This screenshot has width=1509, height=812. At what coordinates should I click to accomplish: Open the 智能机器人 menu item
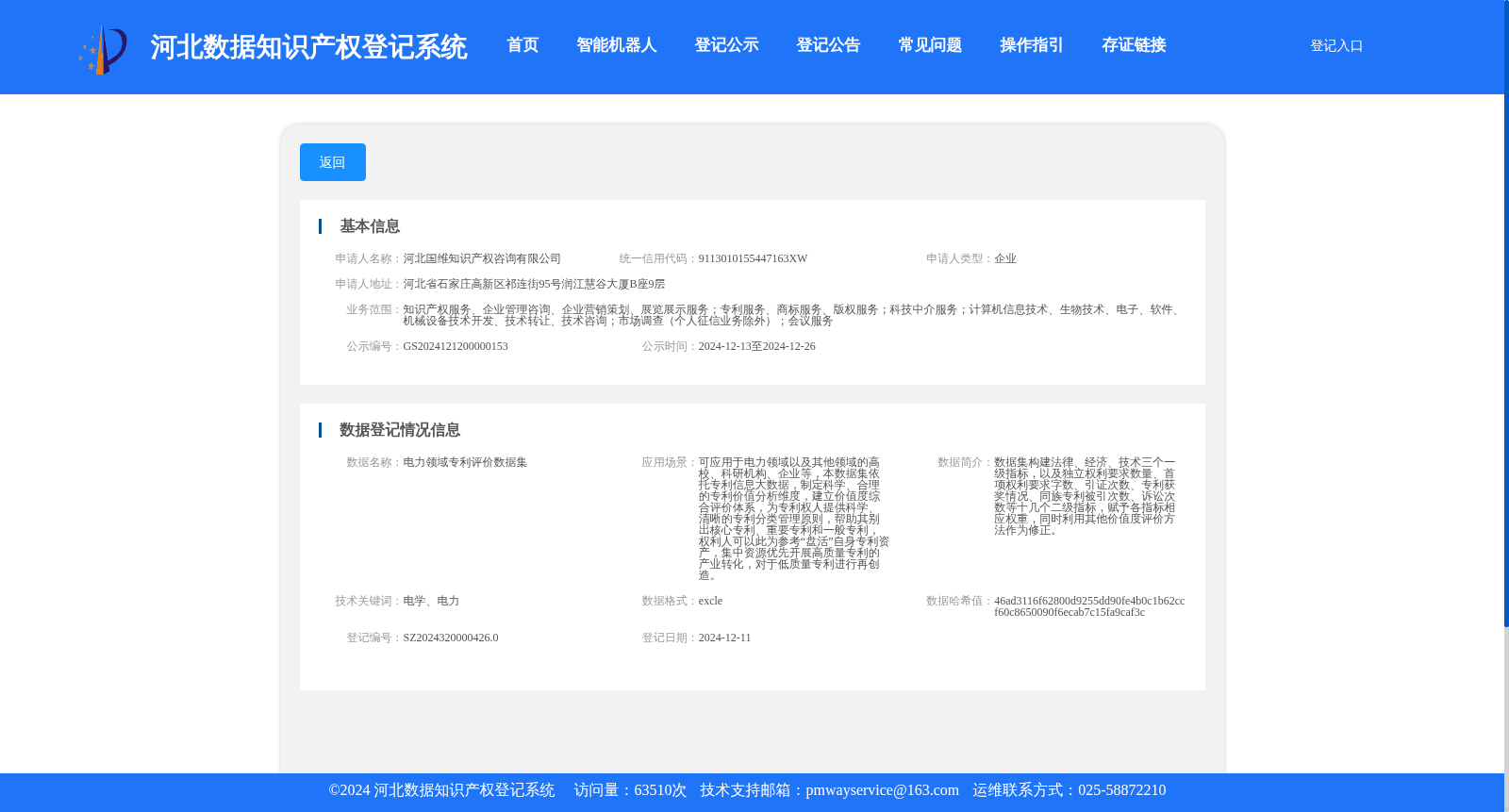point(617,45)
